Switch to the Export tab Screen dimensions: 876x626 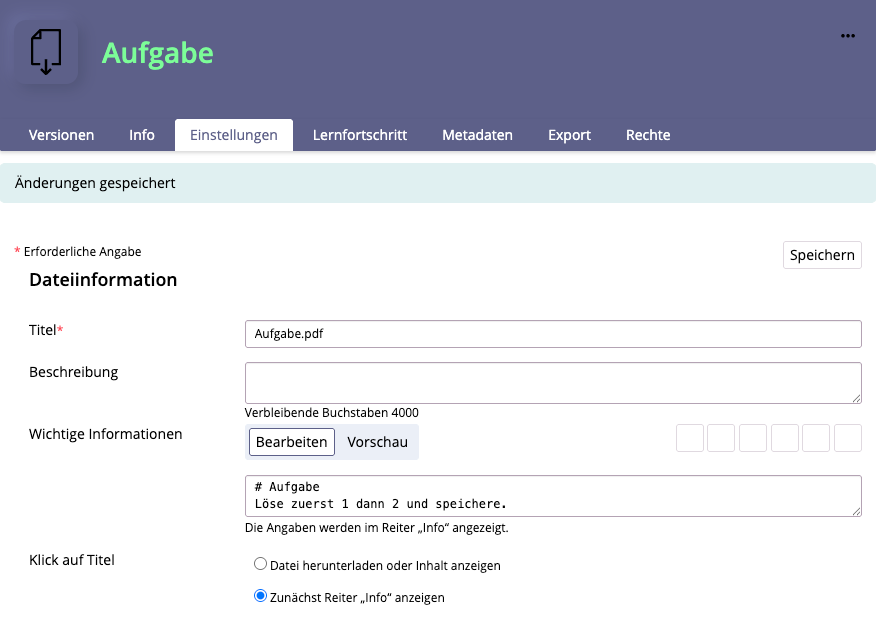click(x=569, y=135)
